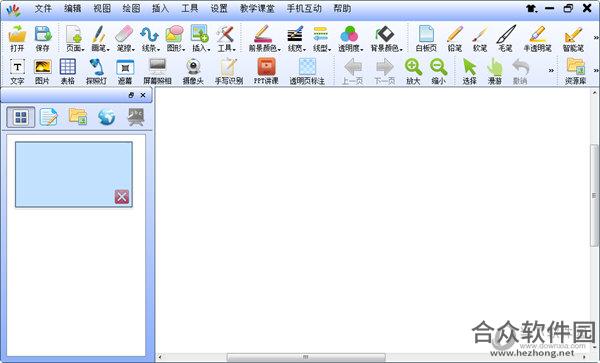Open the File (文件) menu

pyautogui.click(x=43, y=8)
